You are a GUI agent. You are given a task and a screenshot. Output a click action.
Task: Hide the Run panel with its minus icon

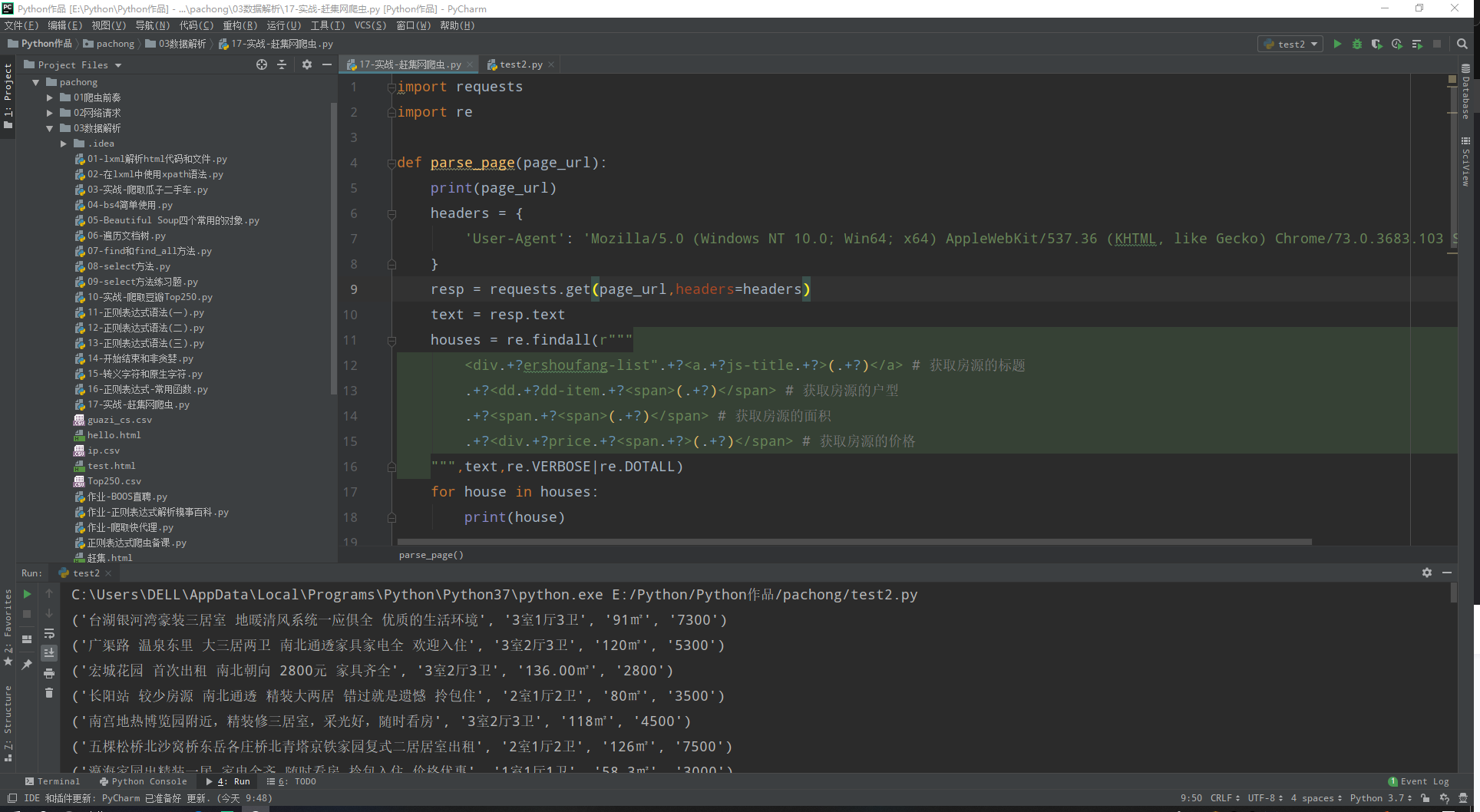click(1447, 573)
